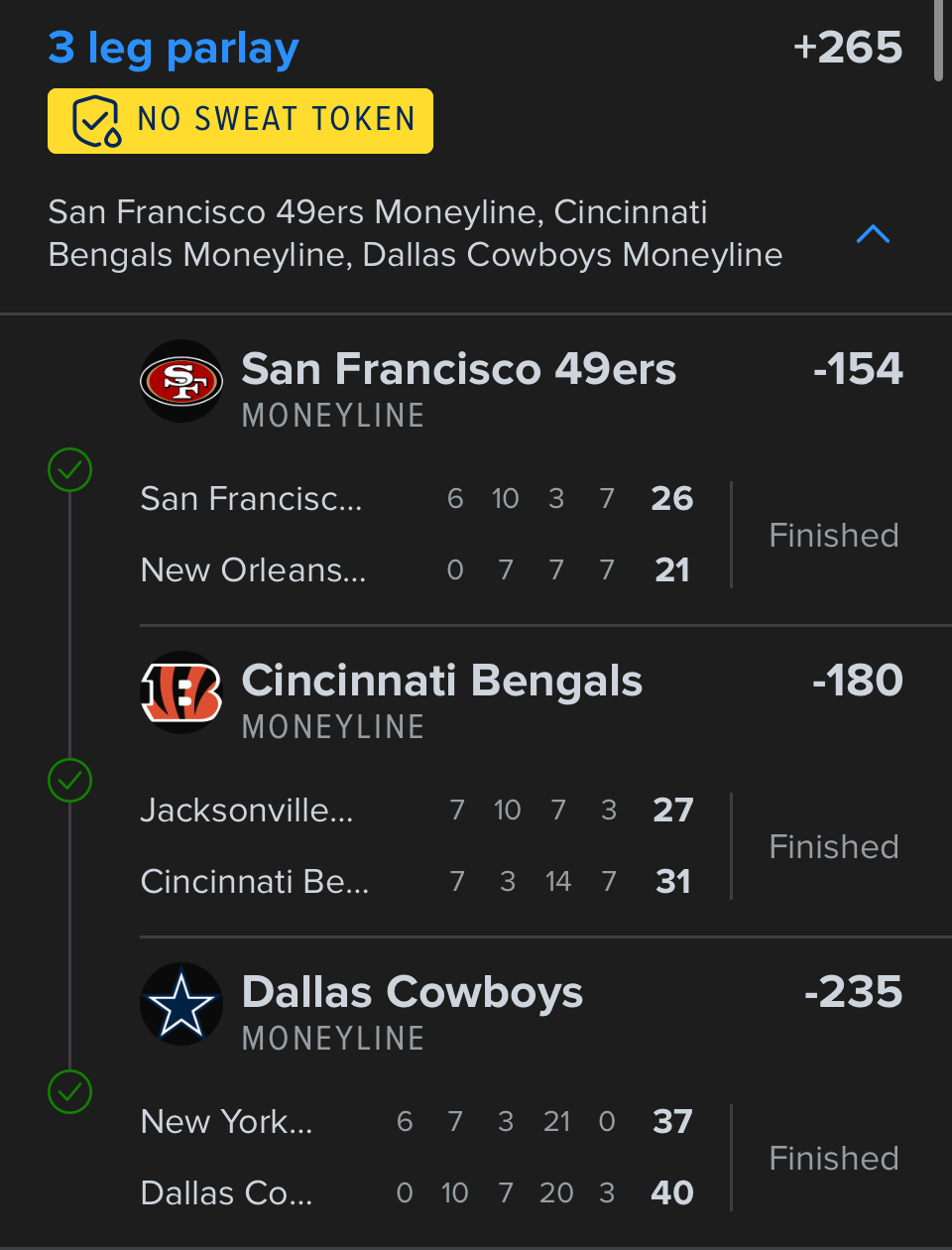Click green checkmark beside Cowboys leg
The width and height of the screenshot is (952, 1250).
point(69,1092)
